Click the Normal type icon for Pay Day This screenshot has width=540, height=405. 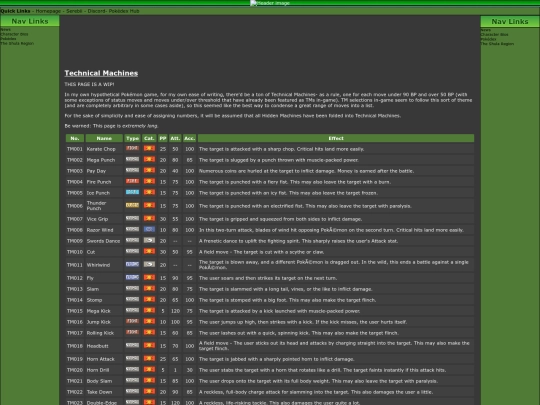pyautogui.click(x=132, y=170)
